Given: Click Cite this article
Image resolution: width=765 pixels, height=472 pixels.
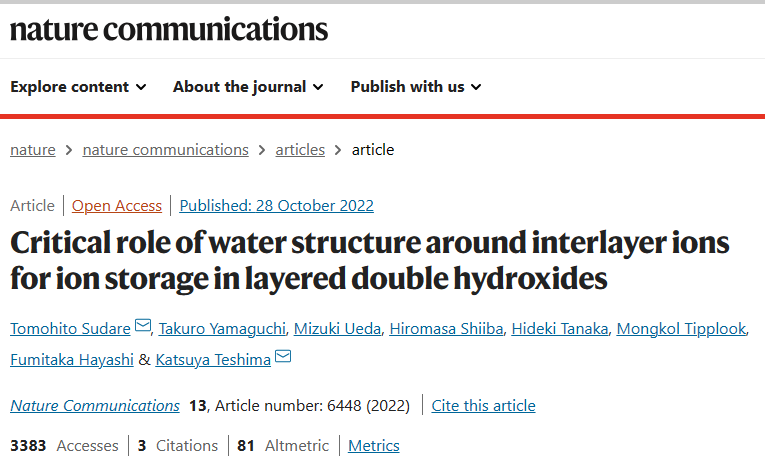Looking at the screenshot, I should click(483, 406).
